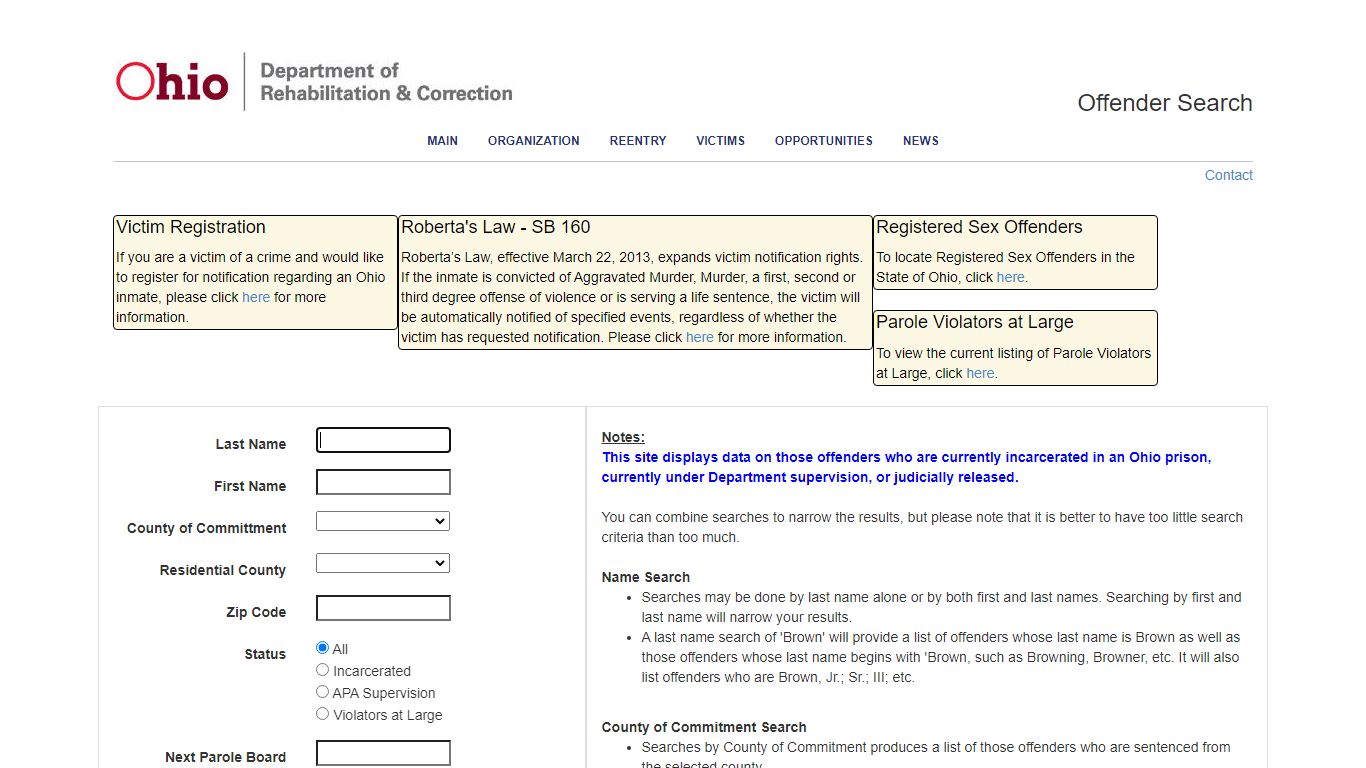Click 'here' link in Victim Registration box
Image resolution: width=1366 pixels, height=768 pixels.
(x=256, y=297)
